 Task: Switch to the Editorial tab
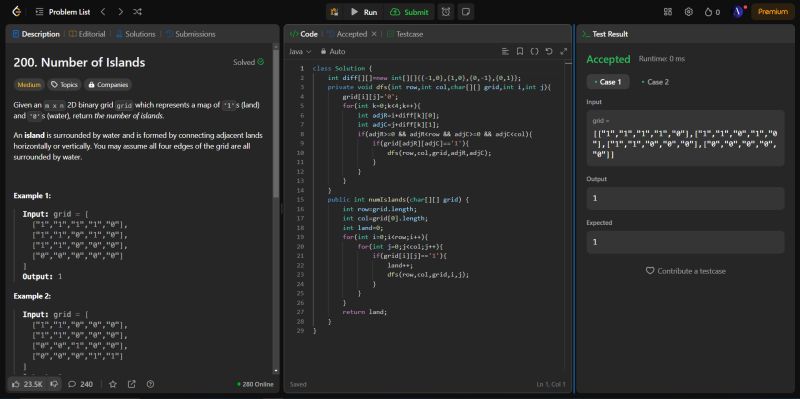pyautogui.click(x=87, y=34)
